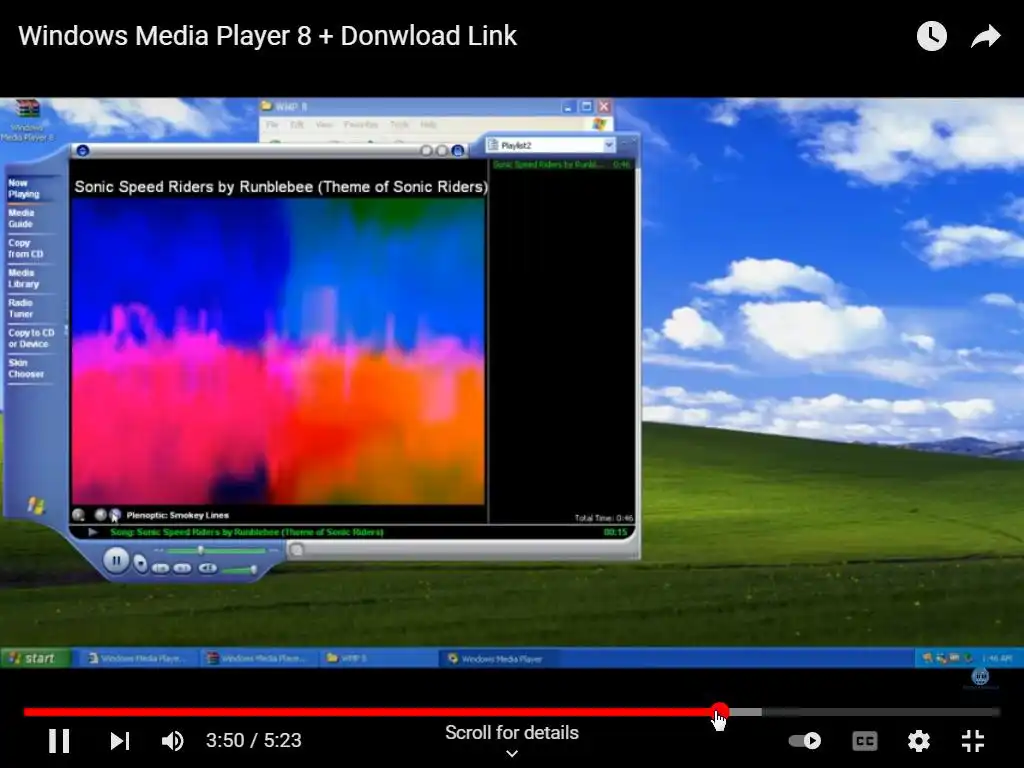Skip to the next YouTube video
This screenshot has height=768, width=1024.
tap(120, 741)
